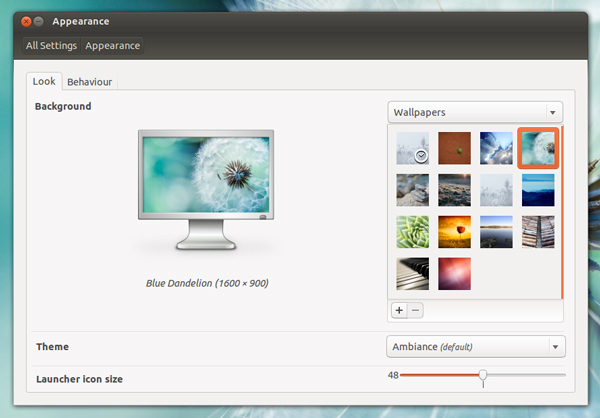Click the minus button to remove a wallpaper

(416, 310)
